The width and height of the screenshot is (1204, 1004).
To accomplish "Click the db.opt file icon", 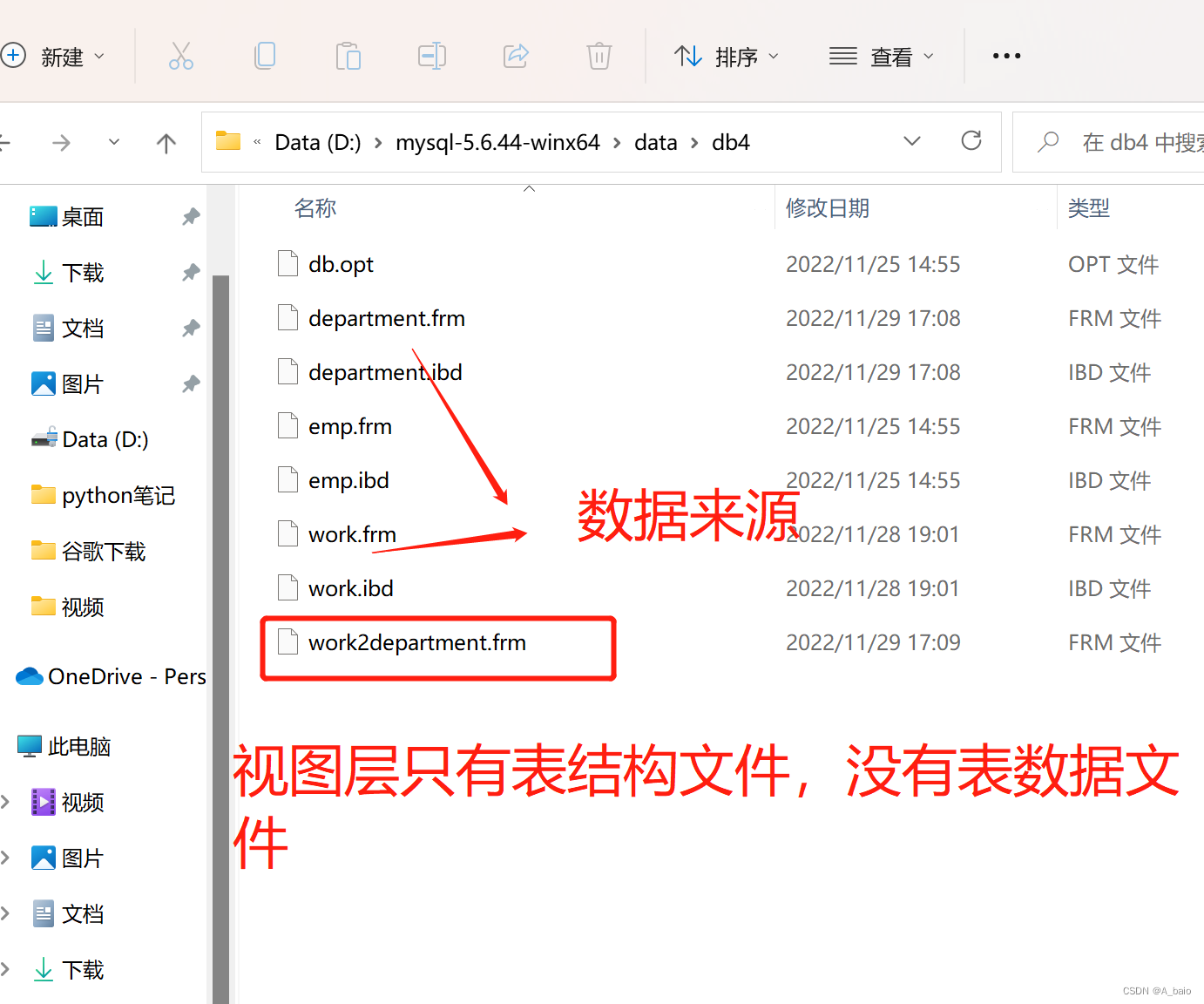I will pyautogui.click(x=287, y=263).
